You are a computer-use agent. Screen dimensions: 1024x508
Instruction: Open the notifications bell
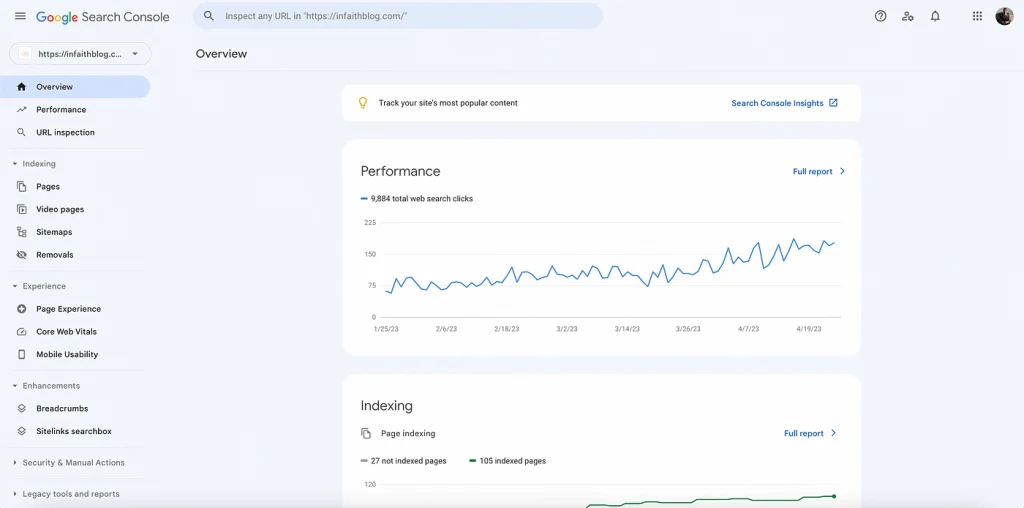(x=935, y=16)
